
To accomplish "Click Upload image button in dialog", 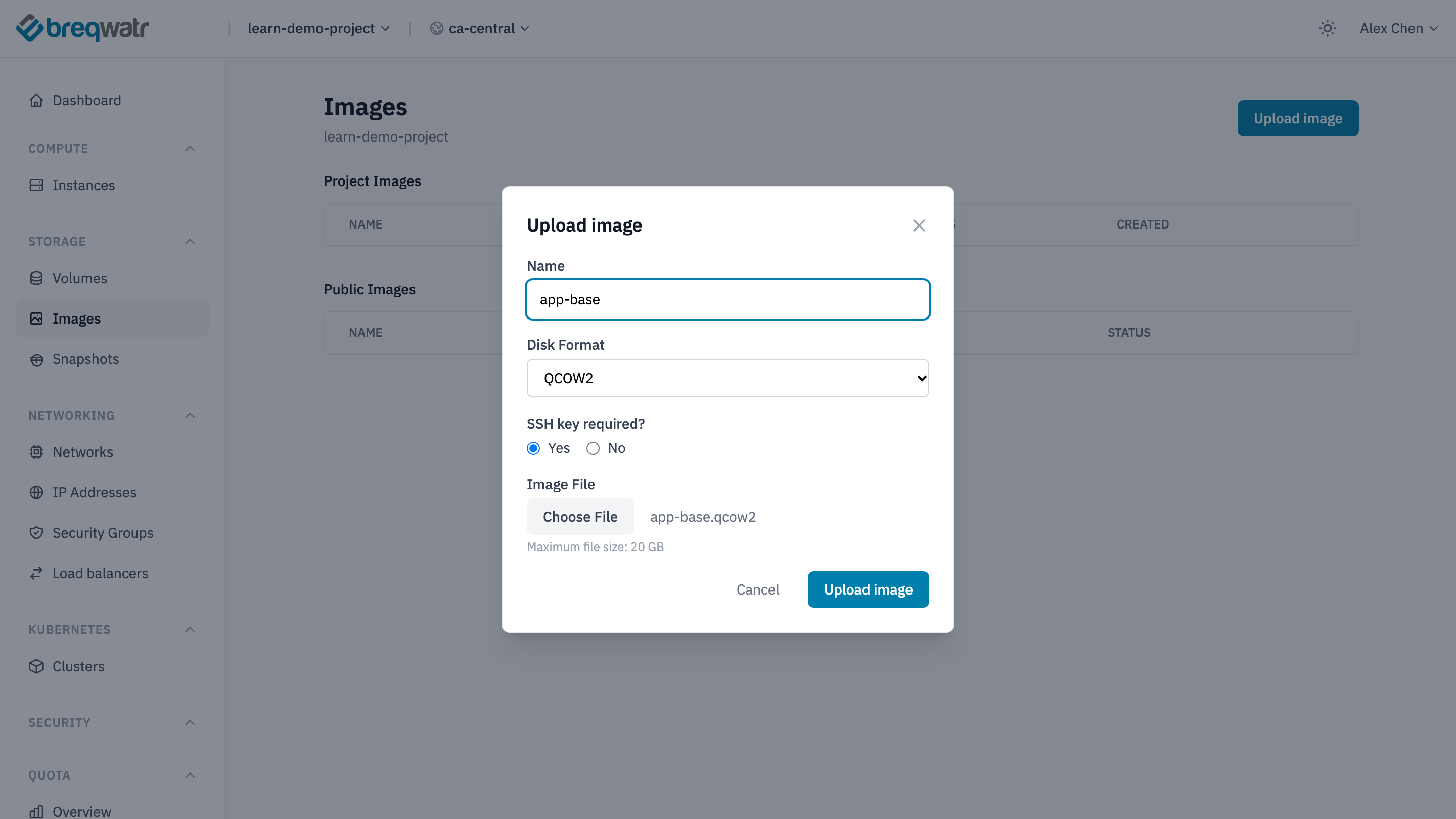I will coord(868,589).
